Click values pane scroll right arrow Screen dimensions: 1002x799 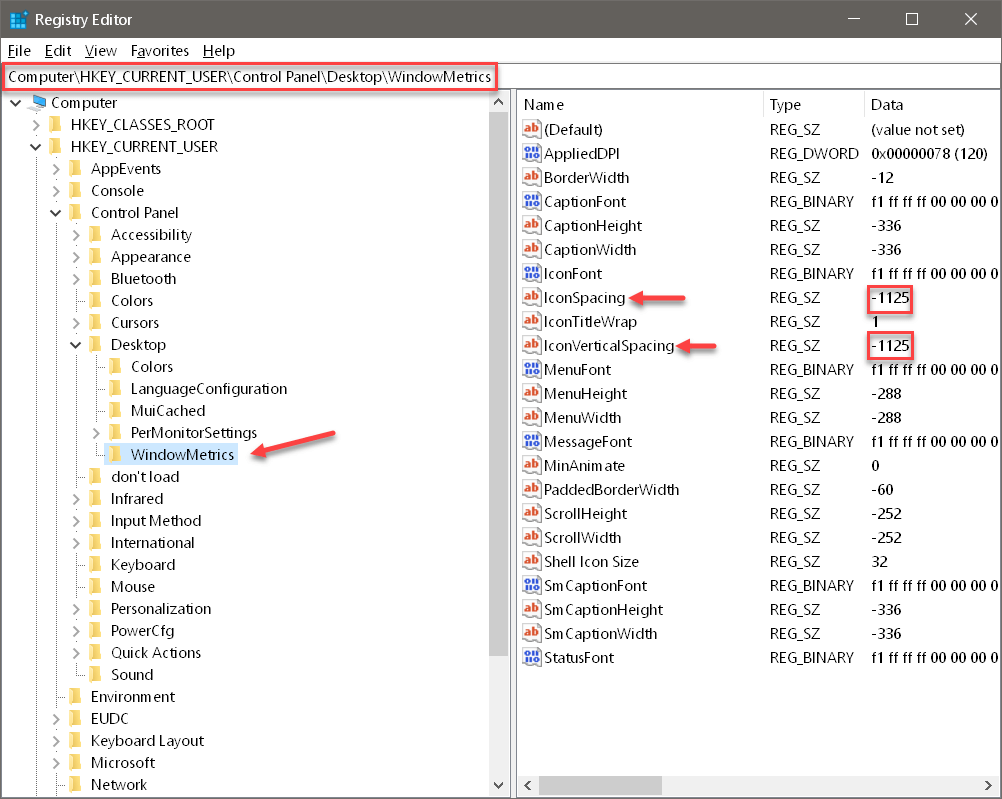click(989, 785)
